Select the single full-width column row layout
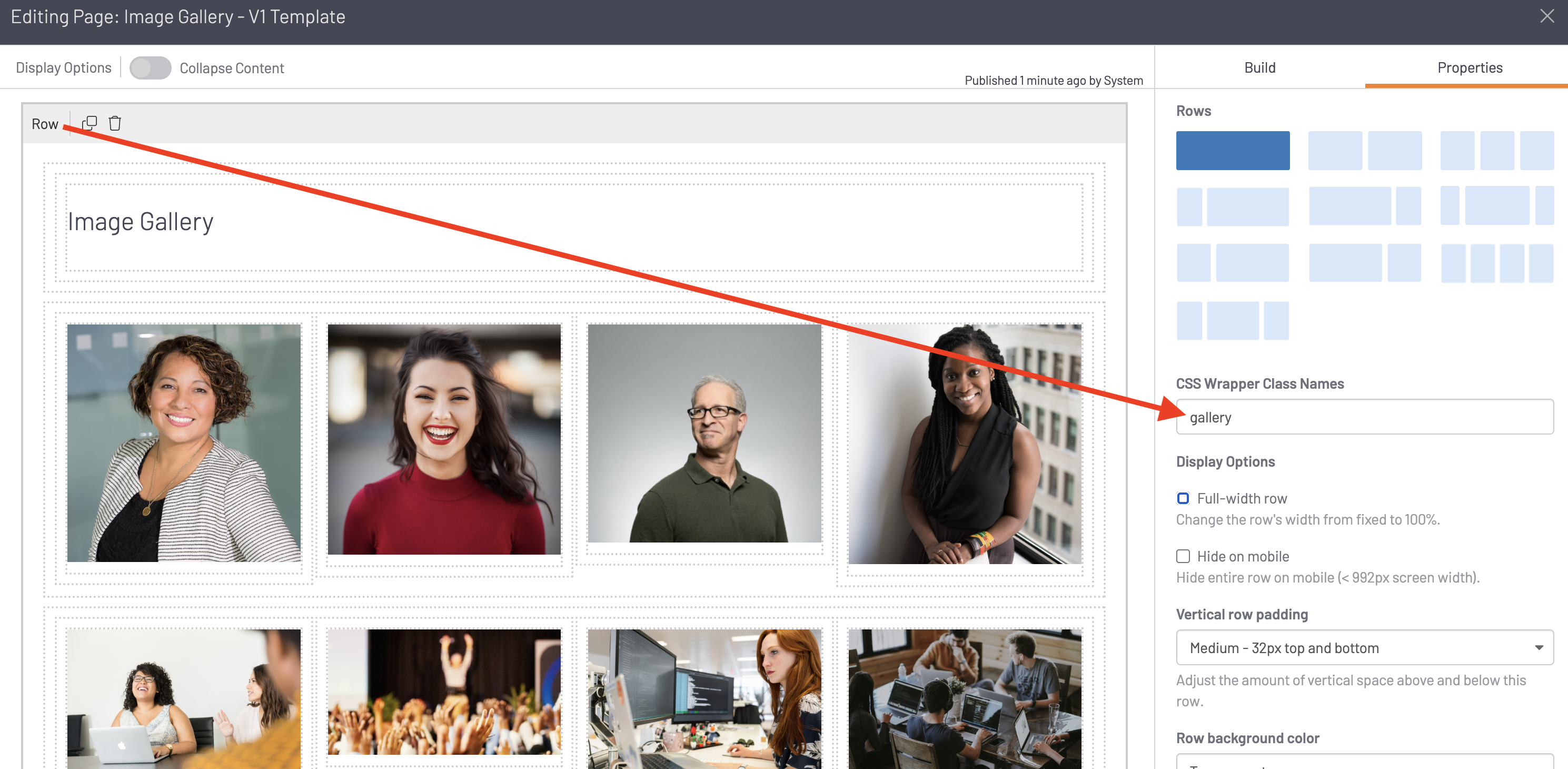Viewport: 1568px width, 769px height. coord(1232,151)
